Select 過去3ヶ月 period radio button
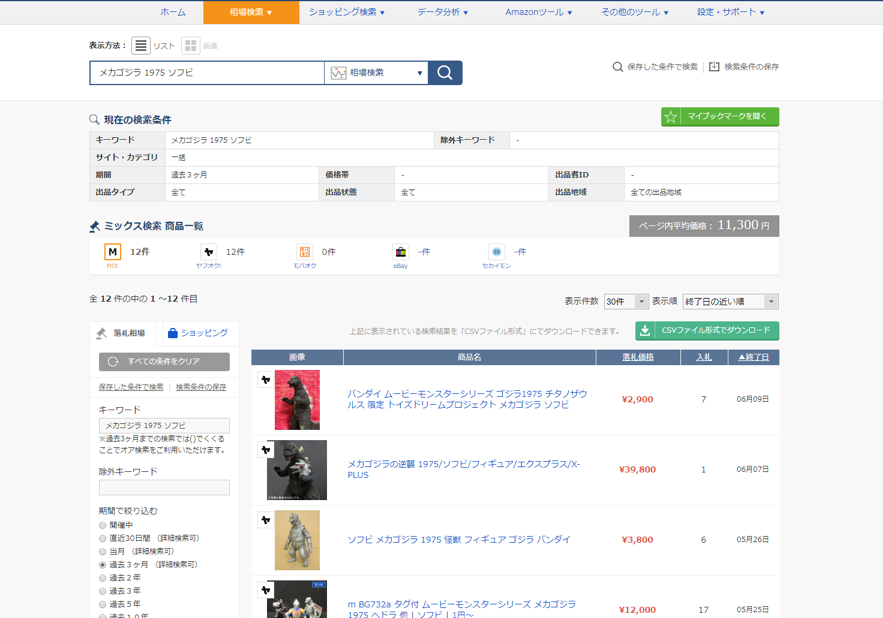The width and height of the screenshot is (883, 618). point(102,564)
